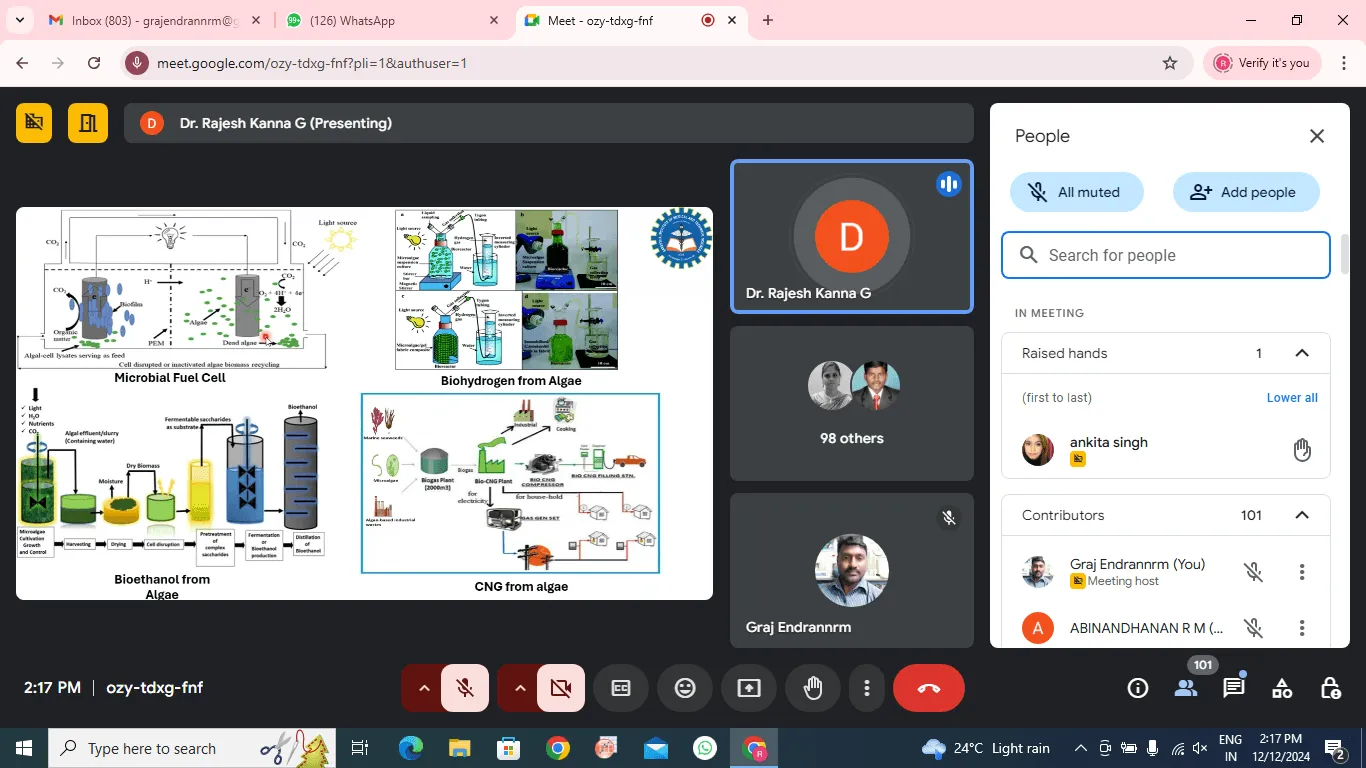
Task: Select the 98 others participant tile
Action: click(x=852, y=403)
